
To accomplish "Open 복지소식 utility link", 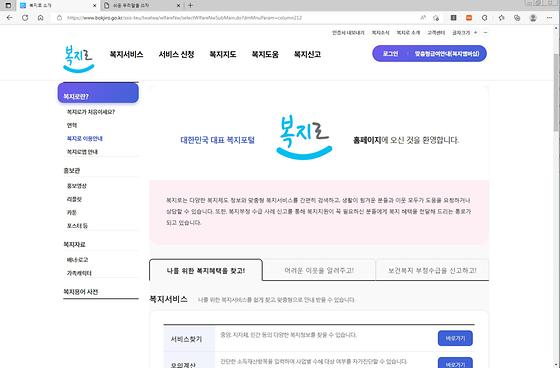I will tap(380, 33).
